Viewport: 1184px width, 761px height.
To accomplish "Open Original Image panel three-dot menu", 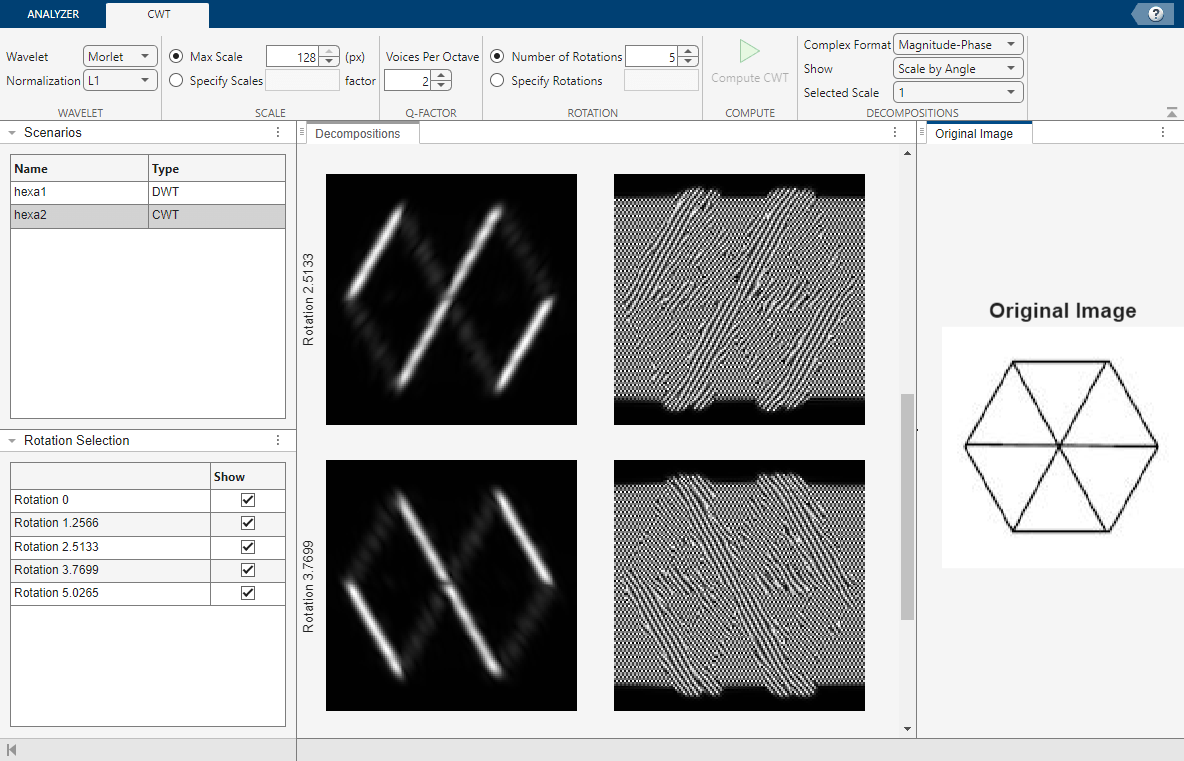I will pyautogui.click(x=1163, y=132).
